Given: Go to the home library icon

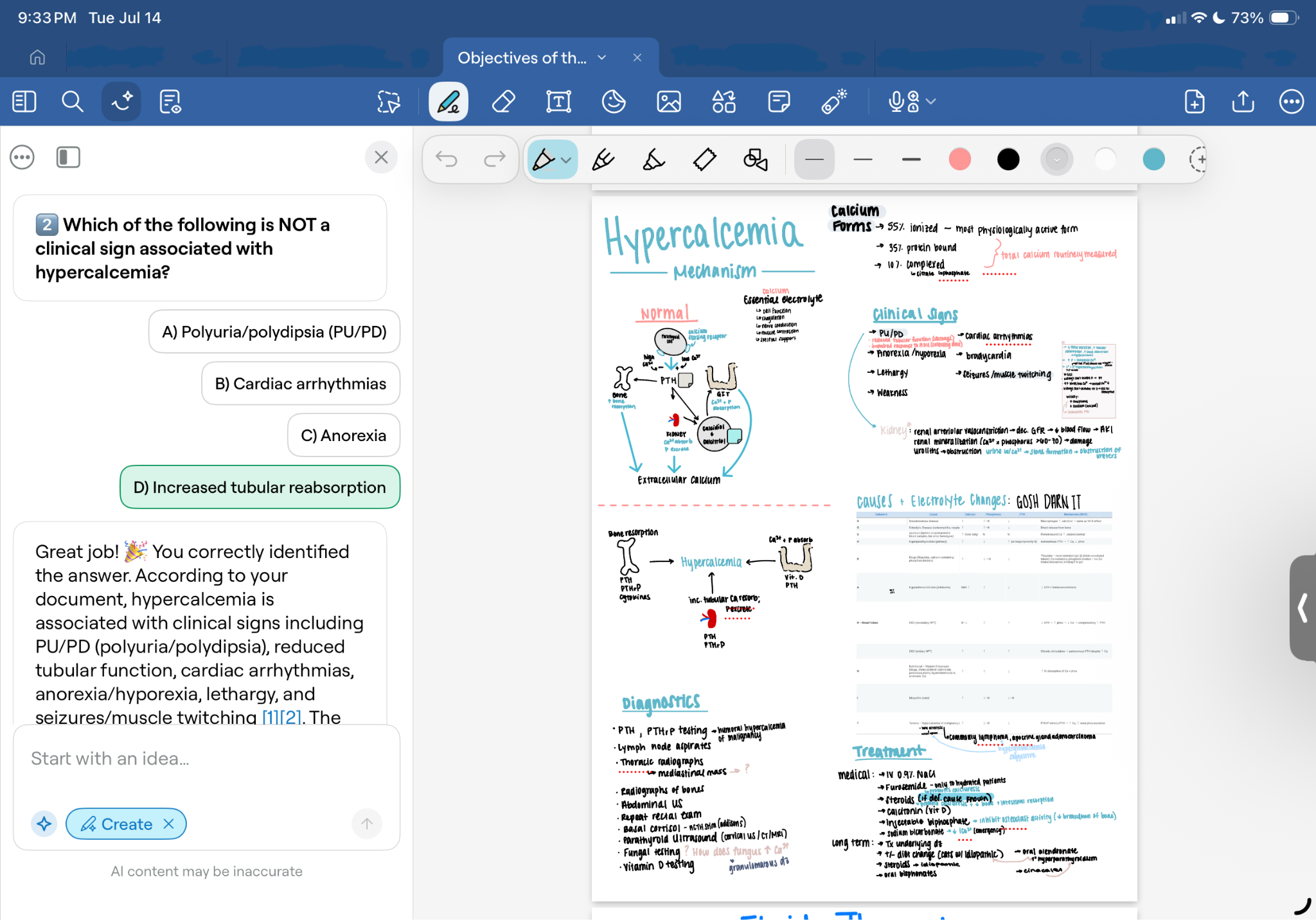Looking at the screenshot, I should (x=37, y=58).
